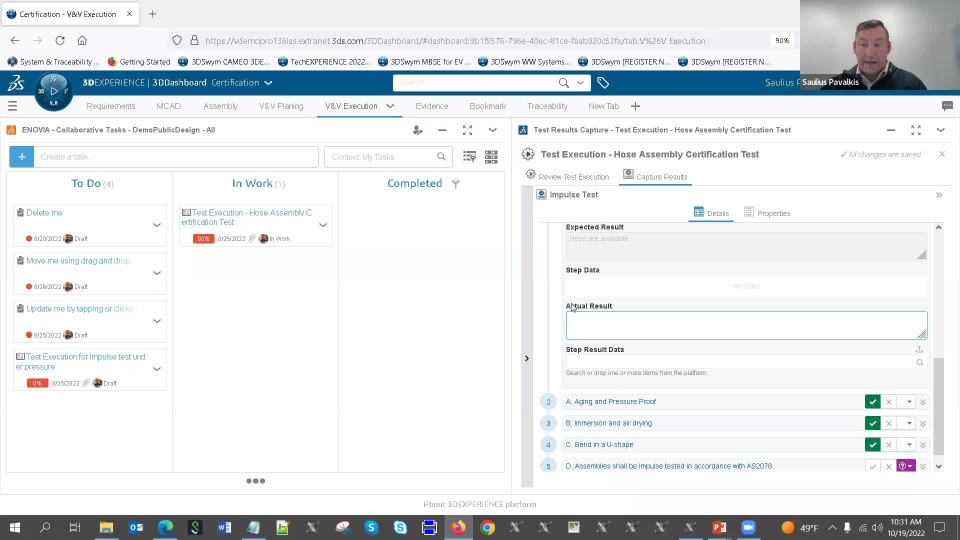The height and width of the screenshot is (540, 960).
Task: Mark Bend in a U-shape step as passed
Action: 872,444
